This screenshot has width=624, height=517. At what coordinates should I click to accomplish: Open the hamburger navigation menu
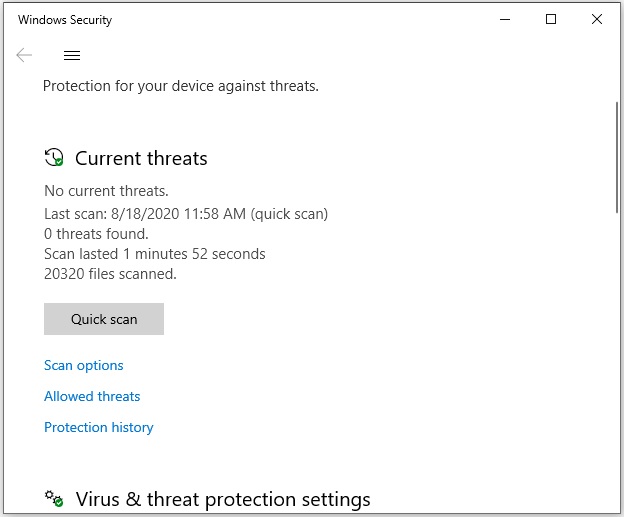pos(72,55)
